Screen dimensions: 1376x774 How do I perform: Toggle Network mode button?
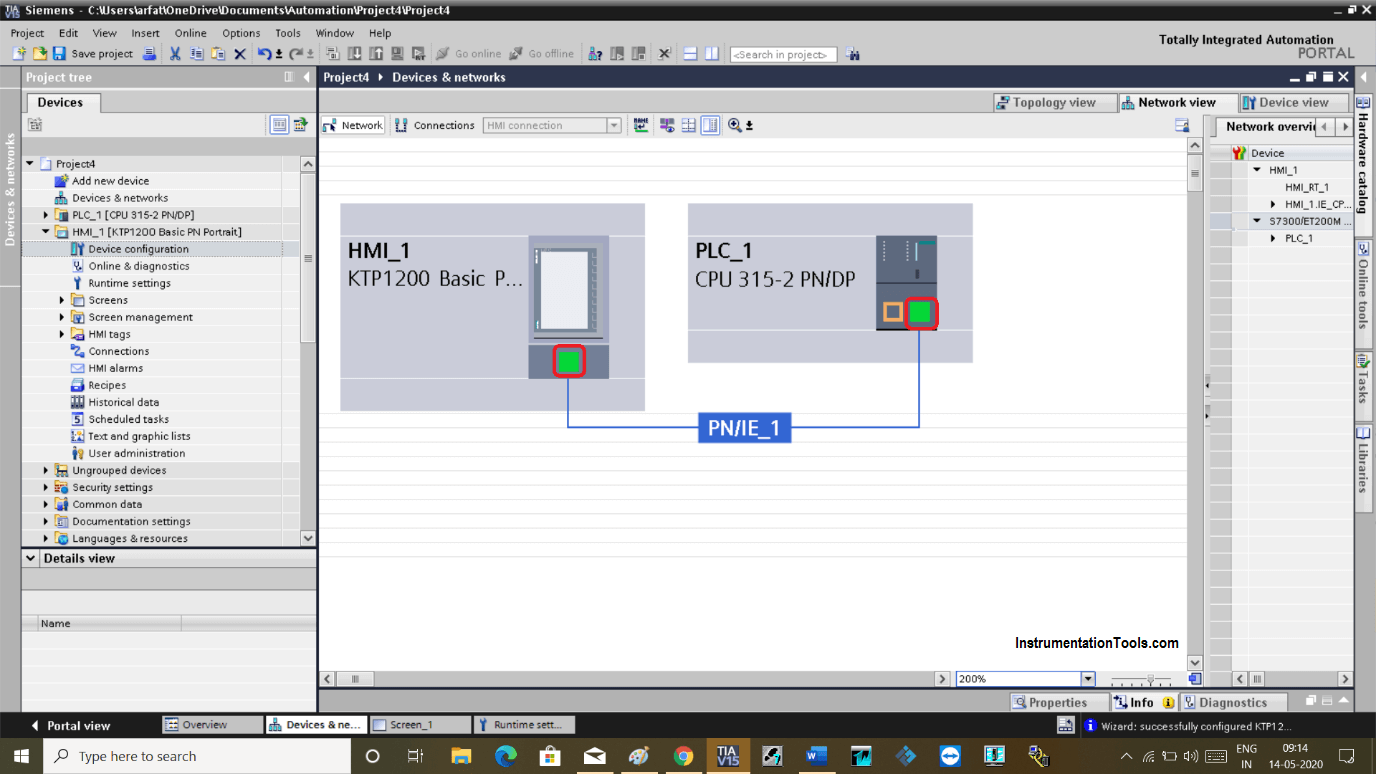354,125
